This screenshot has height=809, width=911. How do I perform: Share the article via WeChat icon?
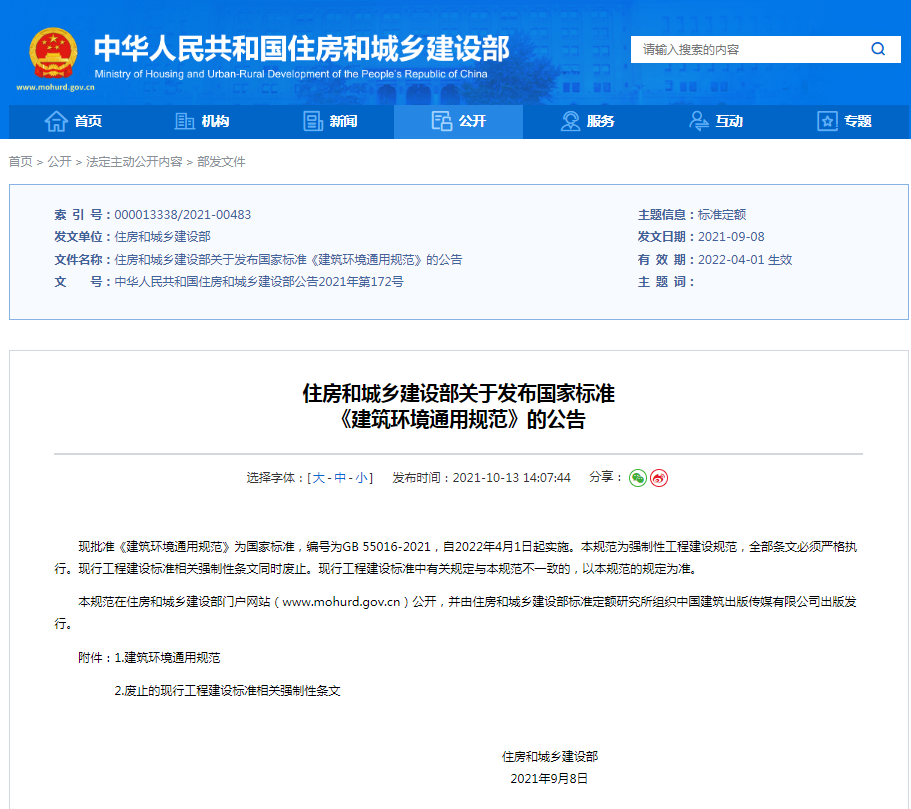(638, 478)
